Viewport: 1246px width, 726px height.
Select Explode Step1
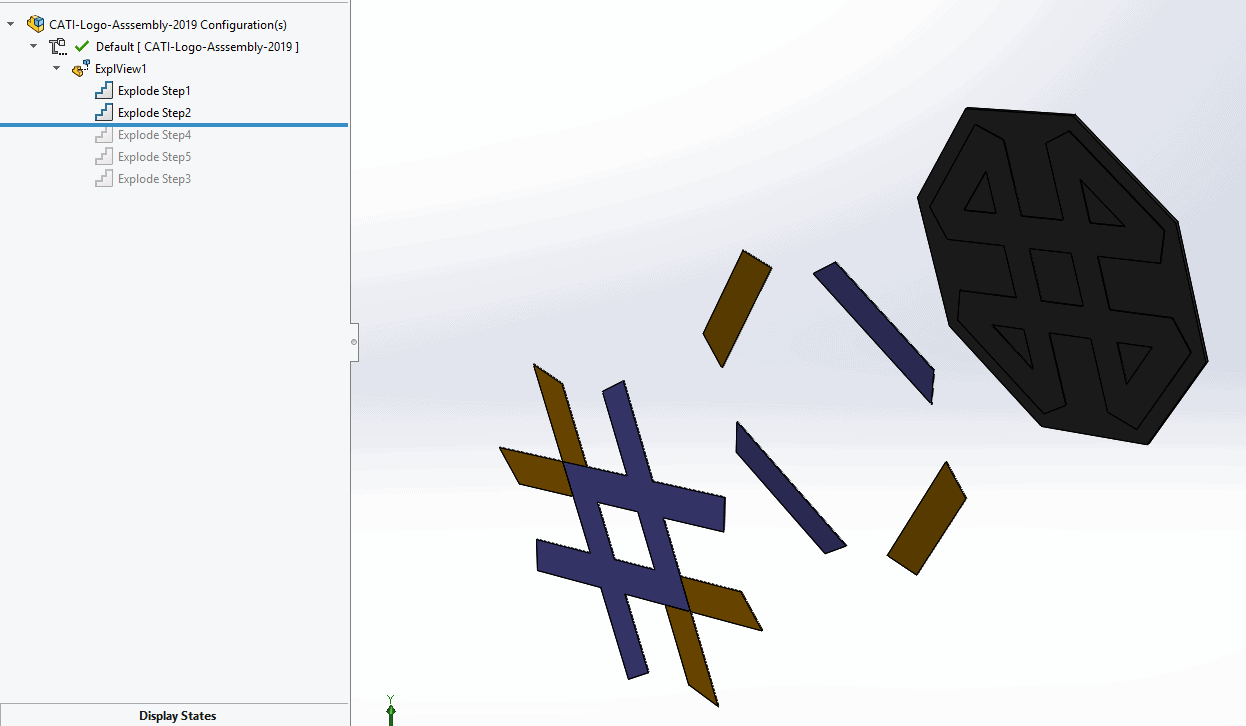pyautogui.click(x=154, y=91)
